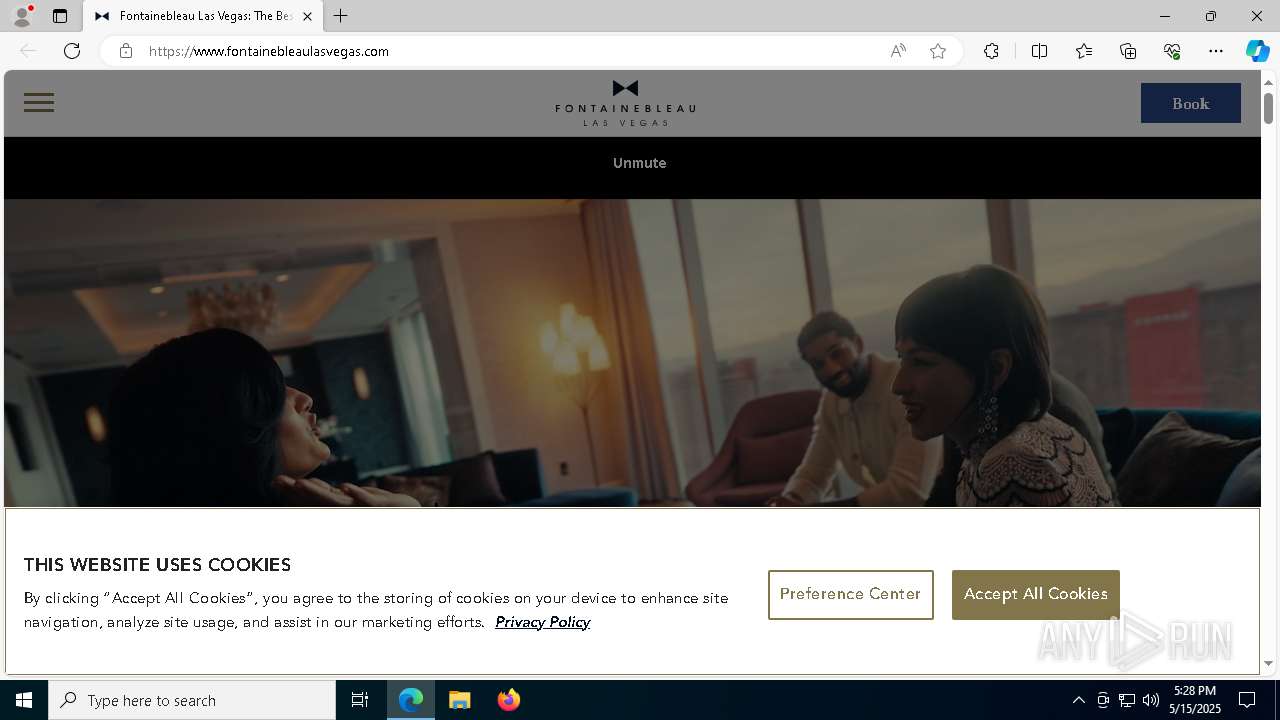Open browser Extensions
Viewport: 1280px width, 720px height.
[991, 51]
